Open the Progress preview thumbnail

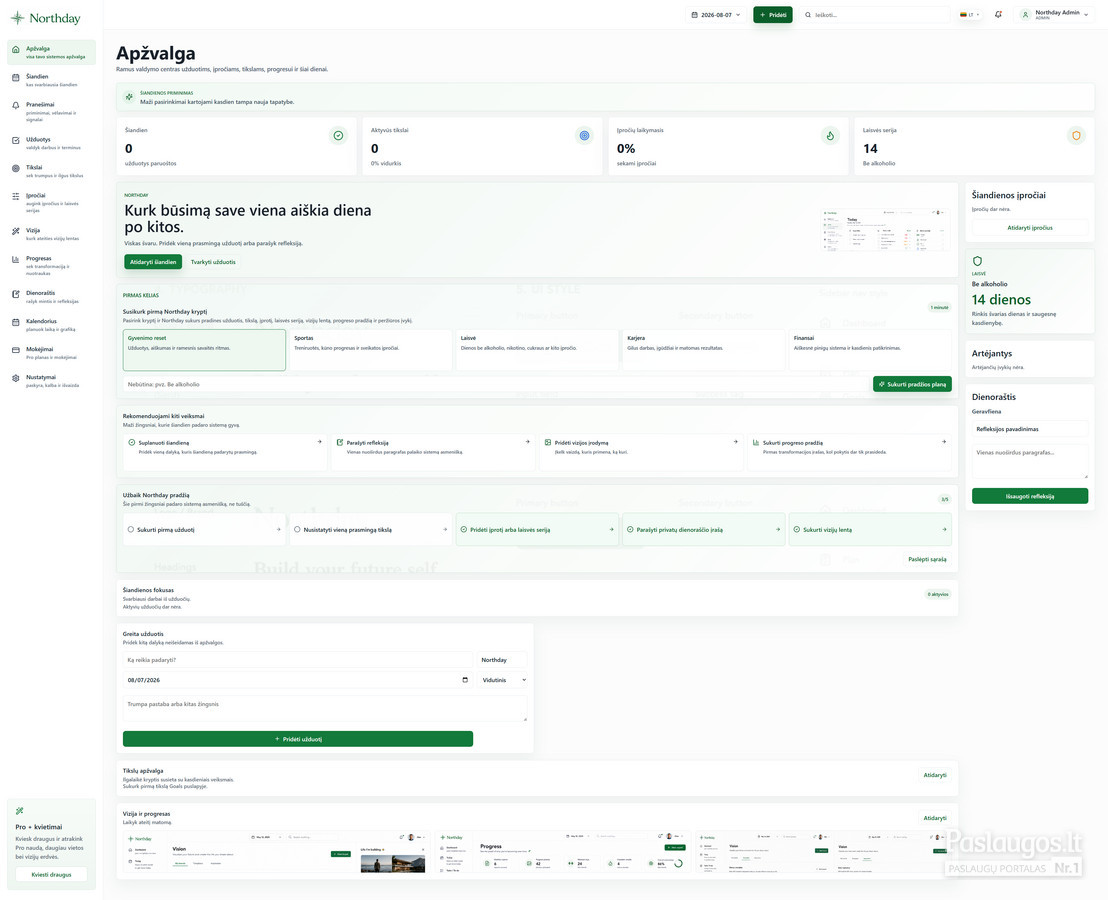(562, 852)
